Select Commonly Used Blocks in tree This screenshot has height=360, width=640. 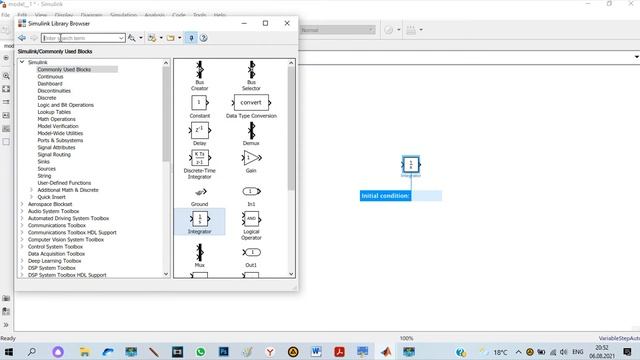(64, 69)
